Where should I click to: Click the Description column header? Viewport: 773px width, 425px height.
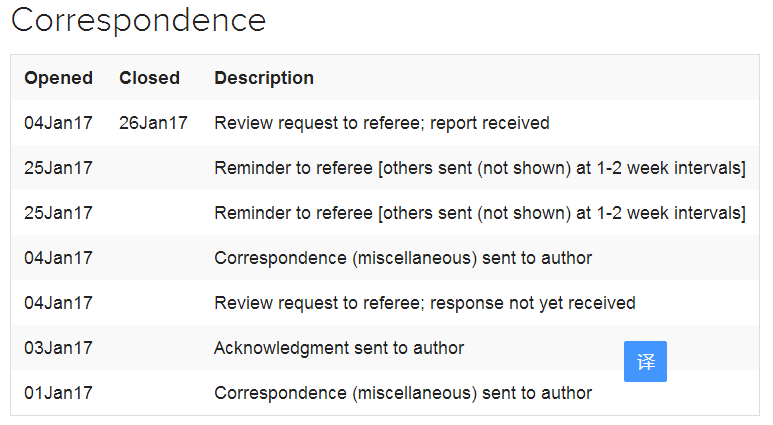point(264,78)
